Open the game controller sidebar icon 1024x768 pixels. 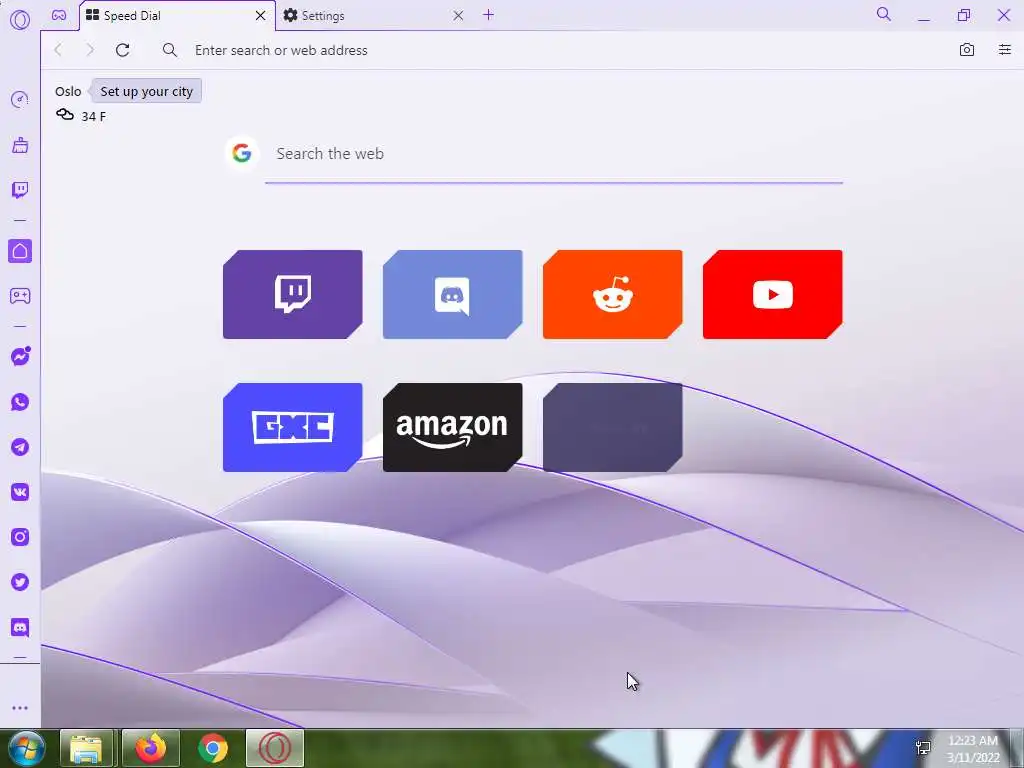[x=20, y=296]
